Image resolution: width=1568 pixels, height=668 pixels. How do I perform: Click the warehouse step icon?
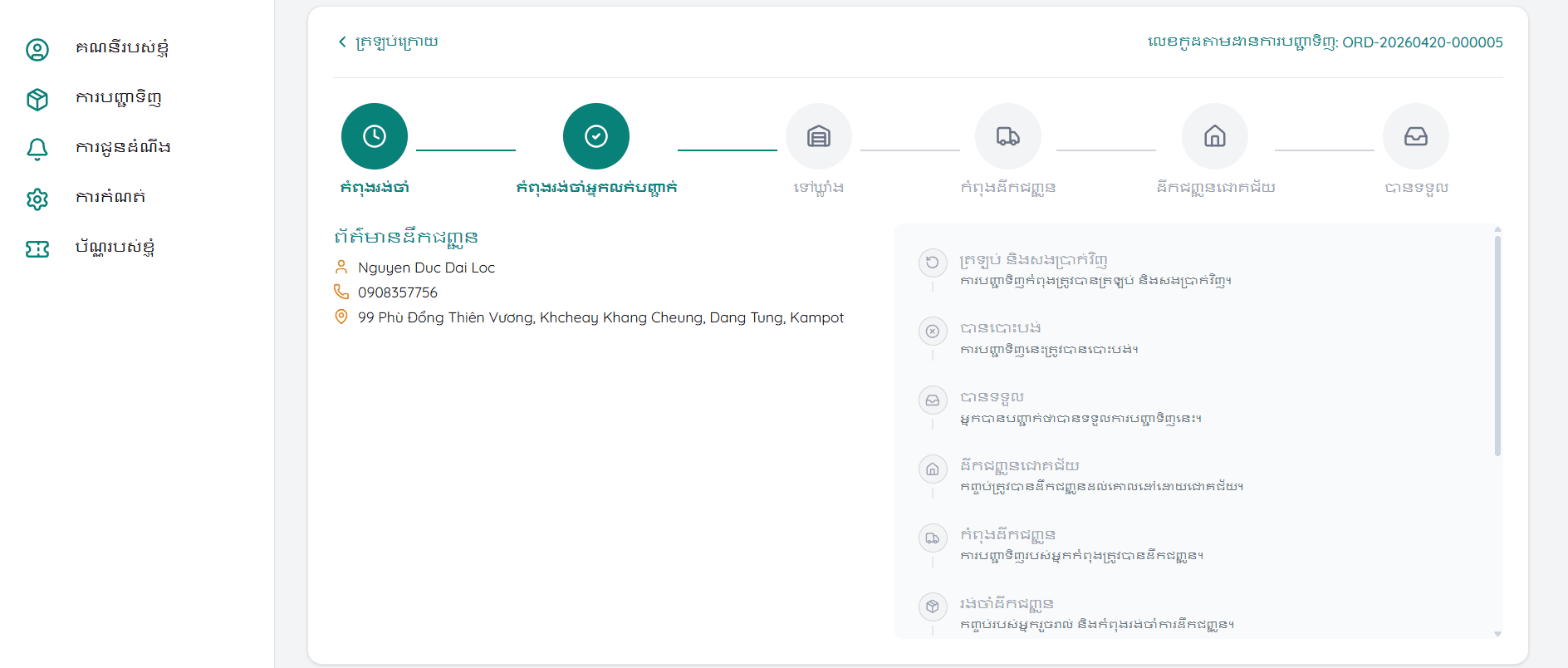point(819,136)
